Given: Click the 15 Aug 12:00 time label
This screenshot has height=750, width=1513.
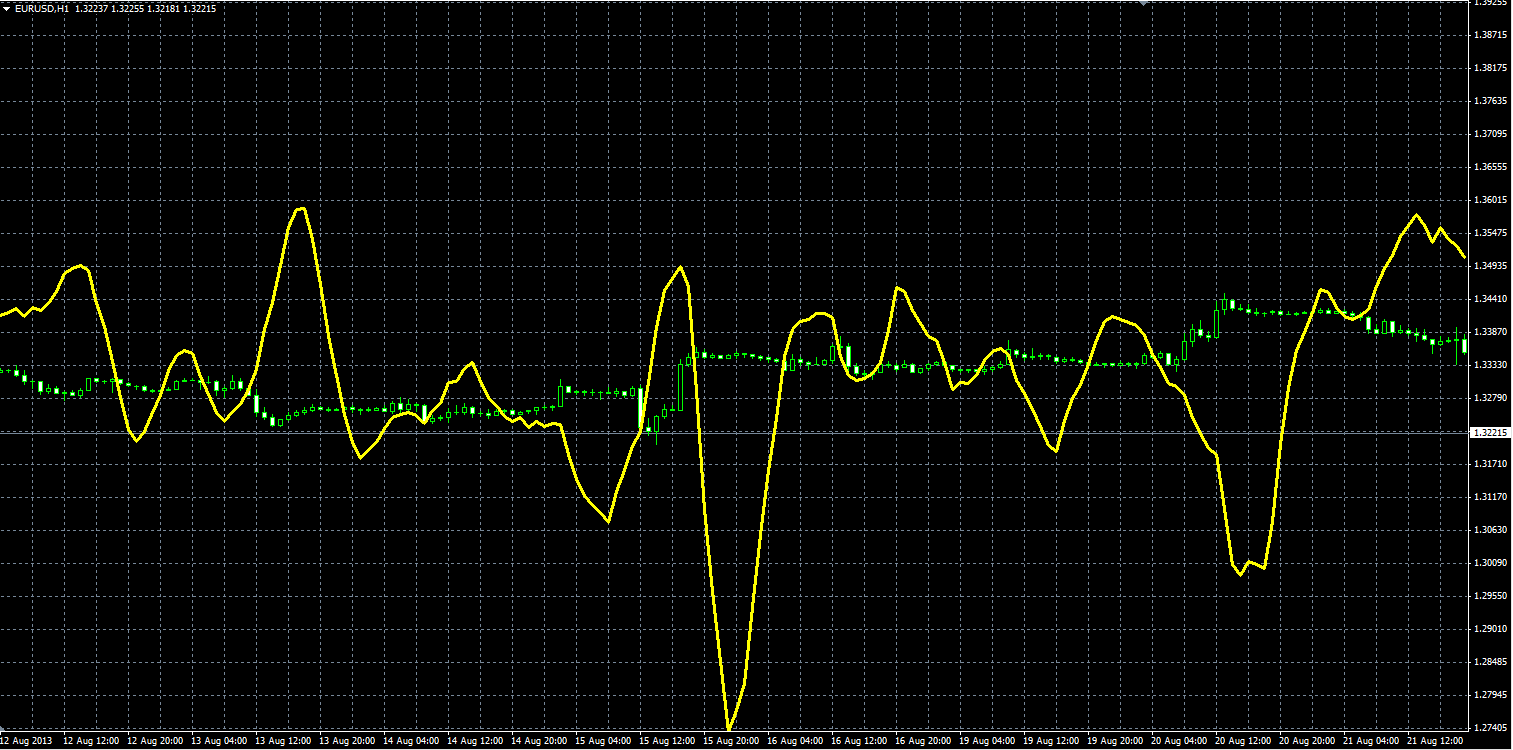Looking at the screenshot, I should (x=667, y=741).
